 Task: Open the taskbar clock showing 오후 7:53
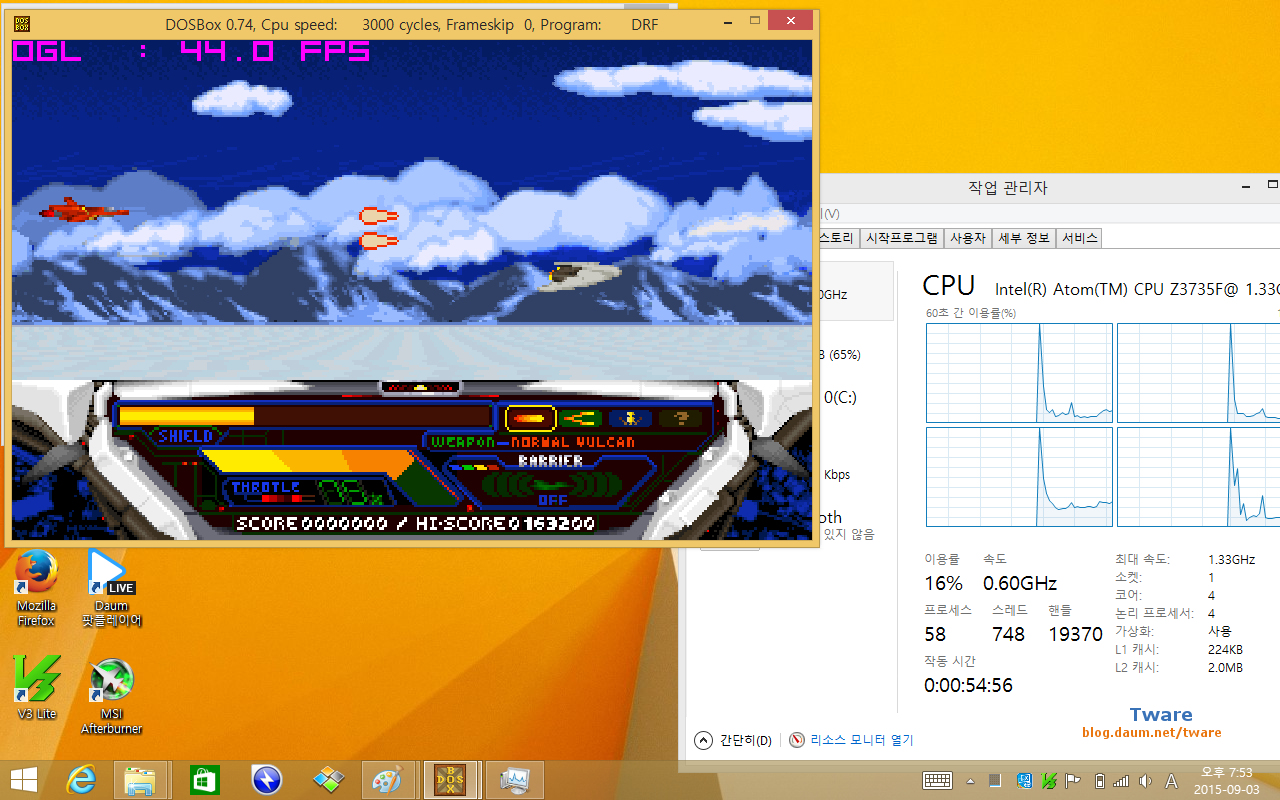click(x=1225, y=780)
